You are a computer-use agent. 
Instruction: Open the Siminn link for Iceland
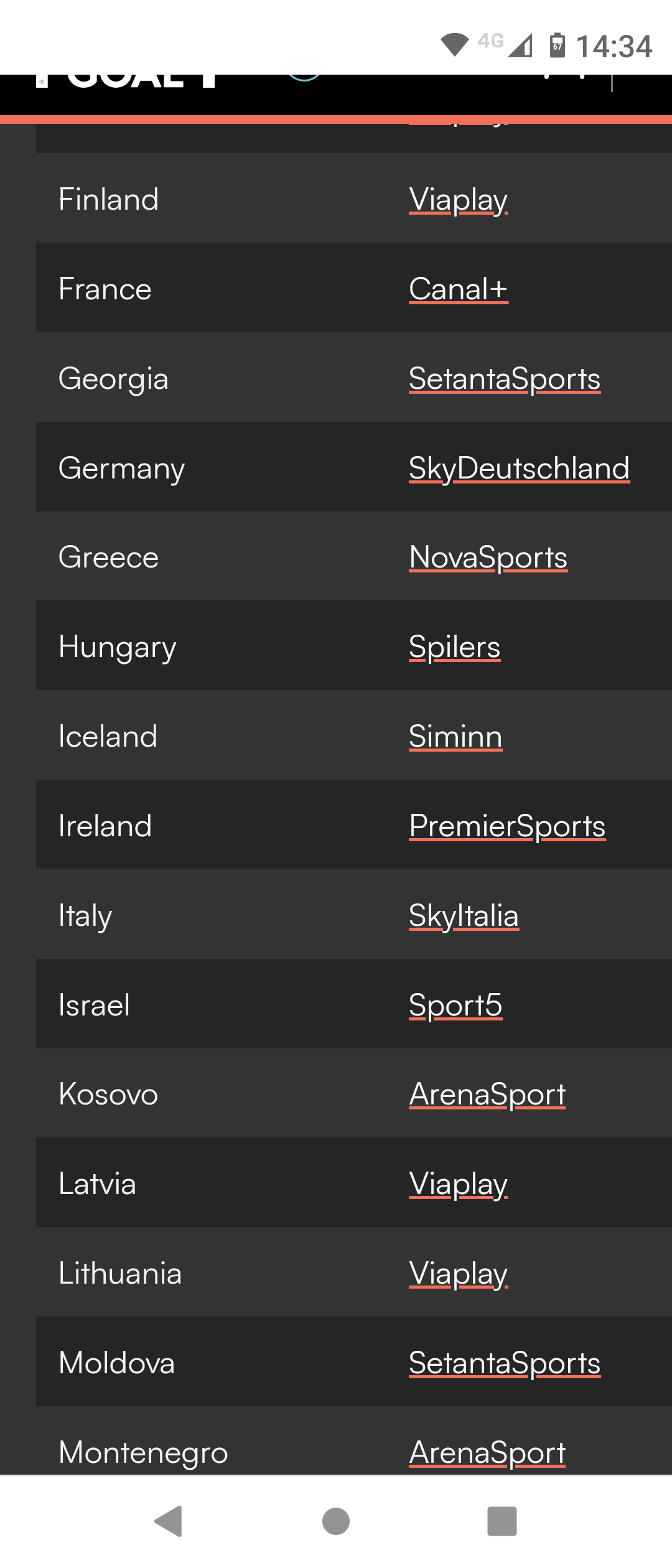[x=455, y=737]
